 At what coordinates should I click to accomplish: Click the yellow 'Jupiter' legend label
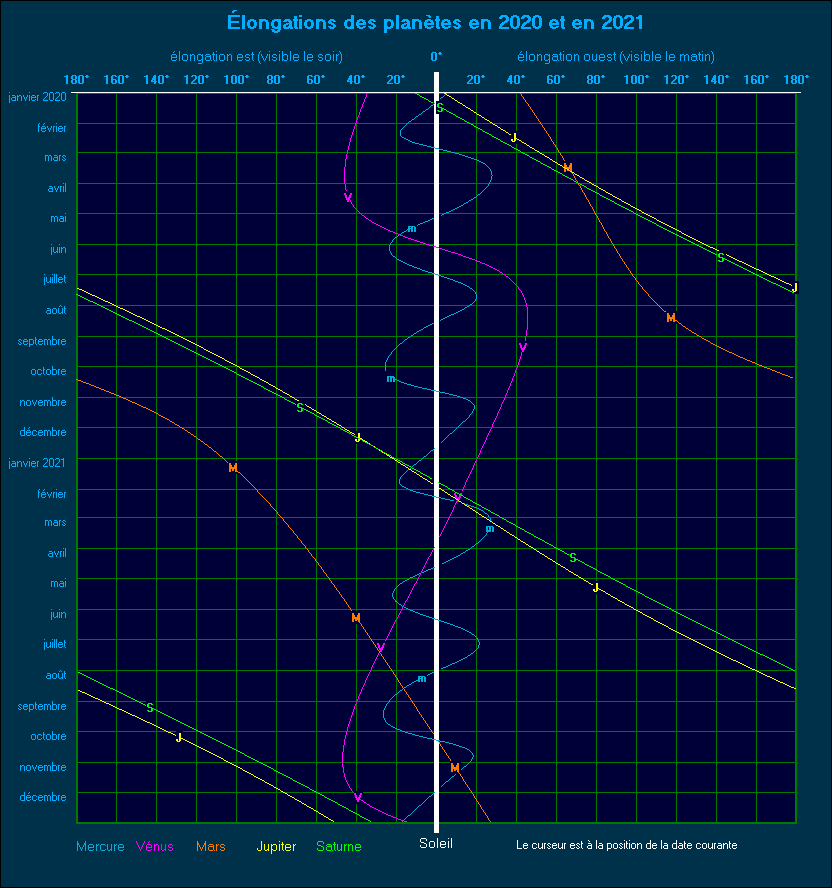point(276,847)
